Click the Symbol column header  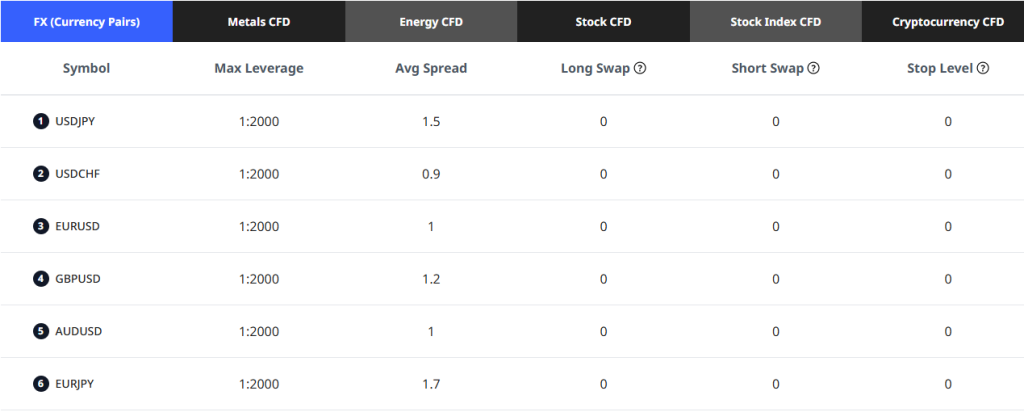86,69
